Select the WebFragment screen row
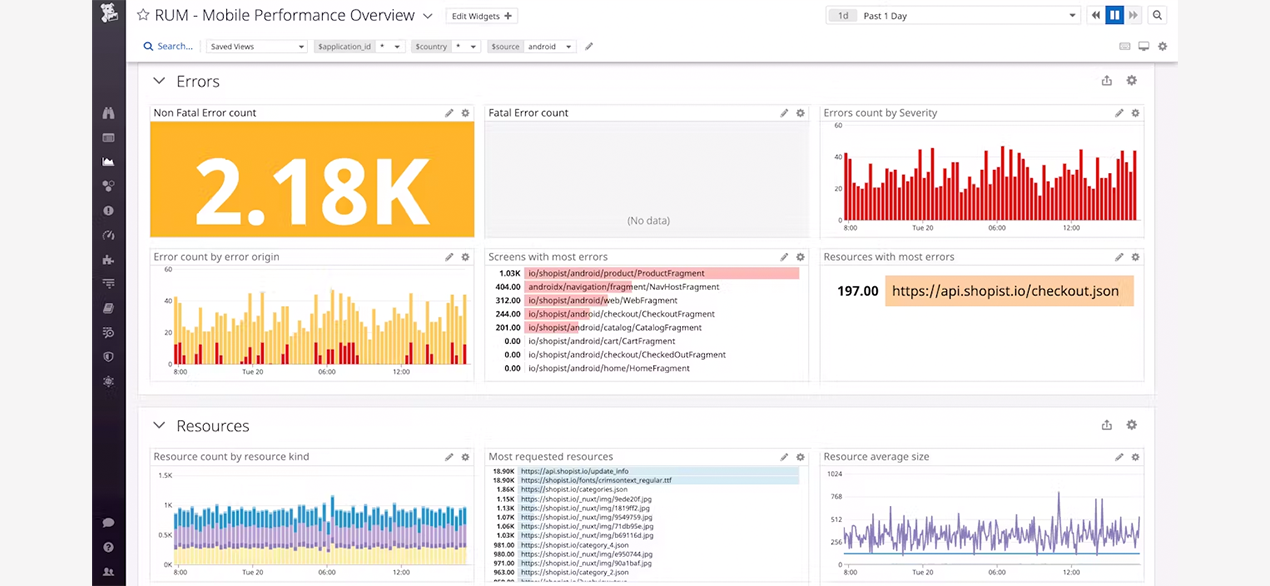Image resolution: width=1270 pixels, height=586 pixels. (647, 300)
